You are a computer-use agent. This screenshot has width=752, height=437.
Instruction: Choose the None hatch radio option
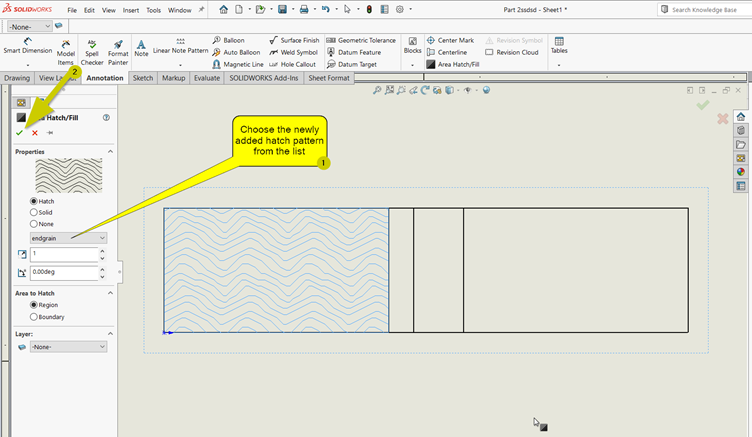coord(36,223)
